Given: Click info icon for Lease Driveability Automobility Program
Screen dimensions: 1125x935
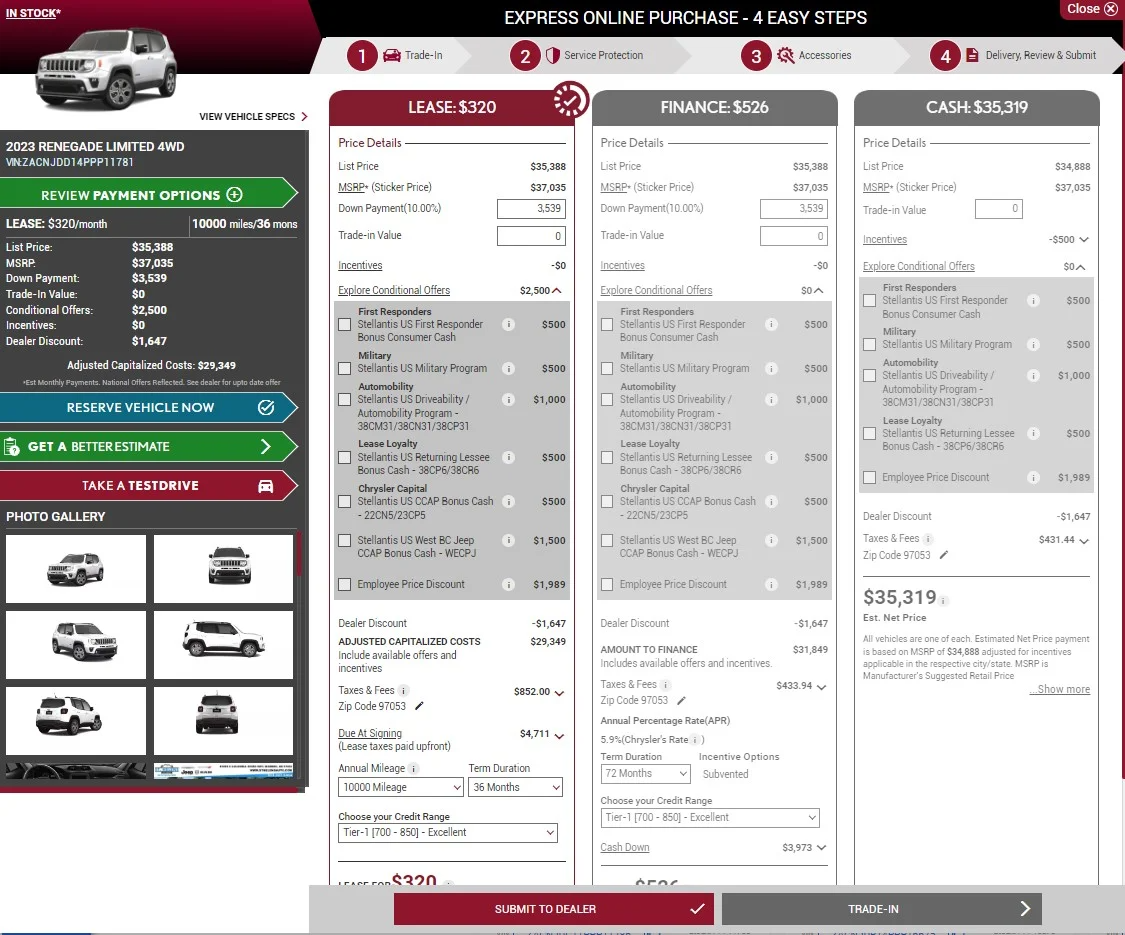Looking at the screenshot, I should pyautogui.click(x=508, y=400).
